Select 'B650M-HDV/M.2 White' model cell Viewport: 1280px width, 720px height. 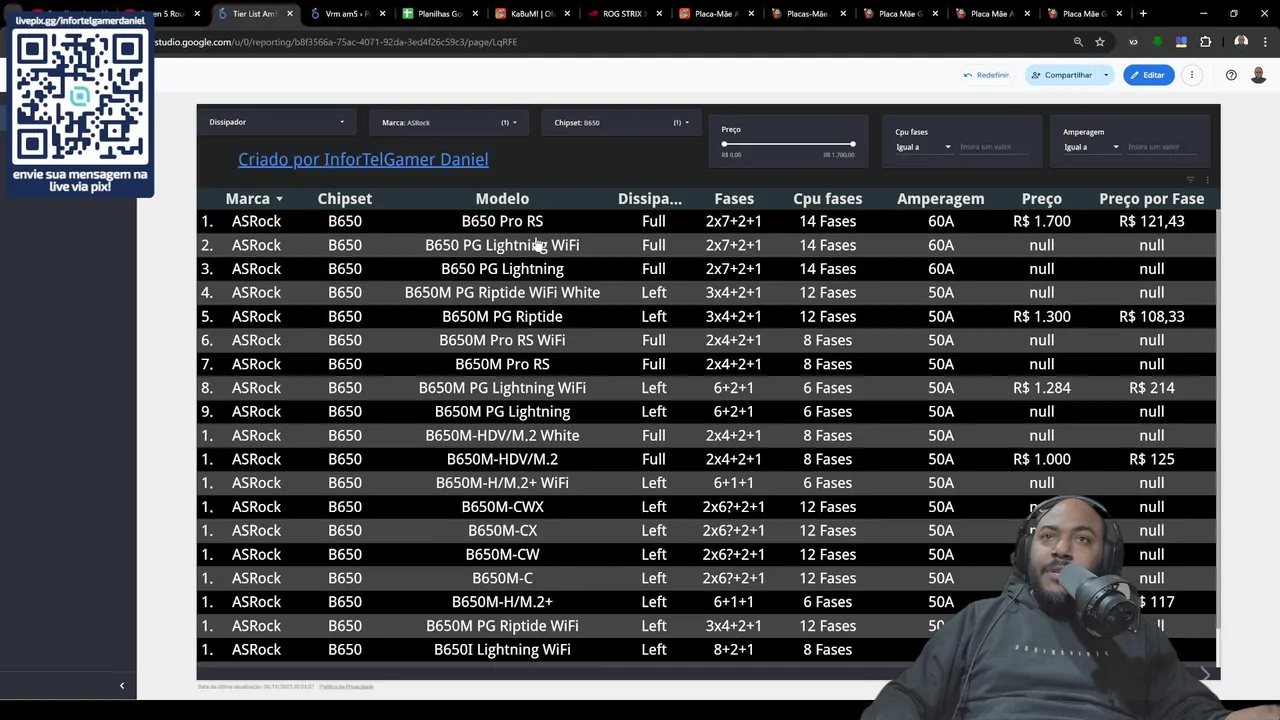[502, 436]
